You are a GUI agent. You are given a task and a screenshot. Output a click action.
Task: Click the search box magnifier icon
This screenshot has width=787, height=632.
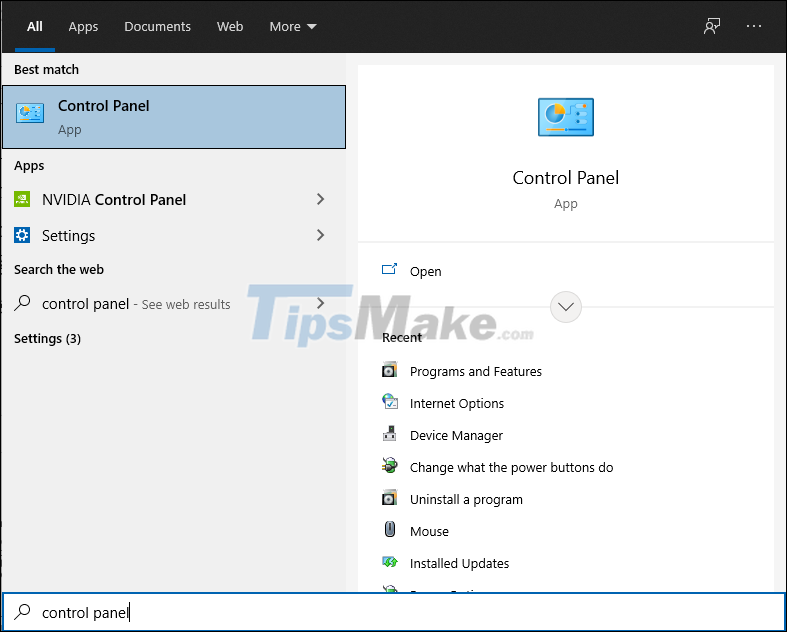point(22,611)
